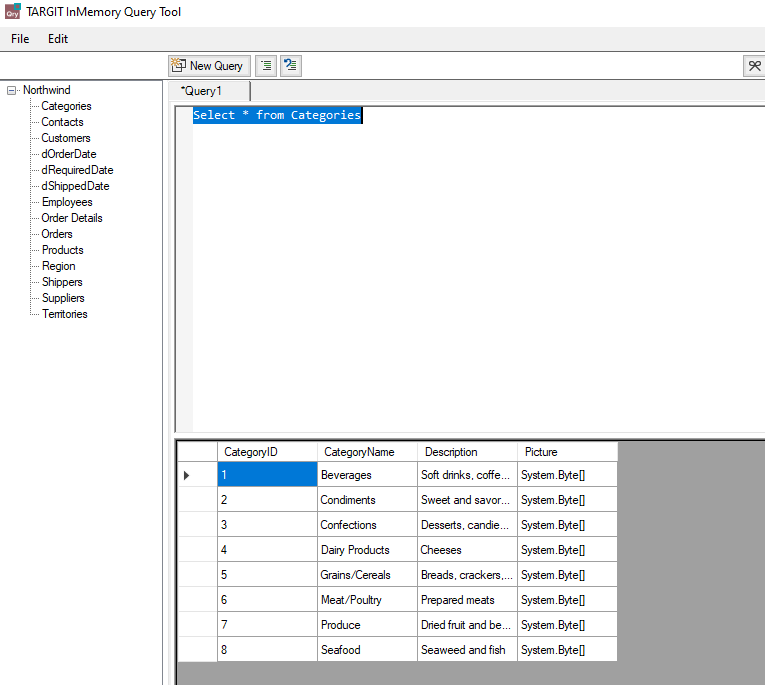Switch to the Query1 tab
This screenshot has width=765, height=685.
pyautogui.click(x=209, y=91)
